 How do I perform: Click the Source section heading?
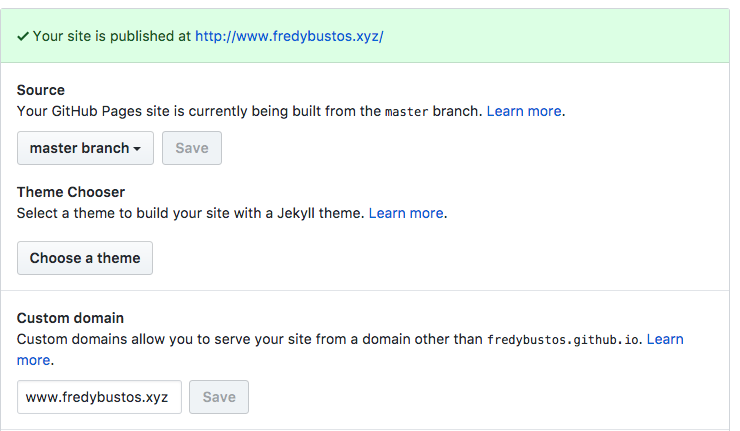41,90
